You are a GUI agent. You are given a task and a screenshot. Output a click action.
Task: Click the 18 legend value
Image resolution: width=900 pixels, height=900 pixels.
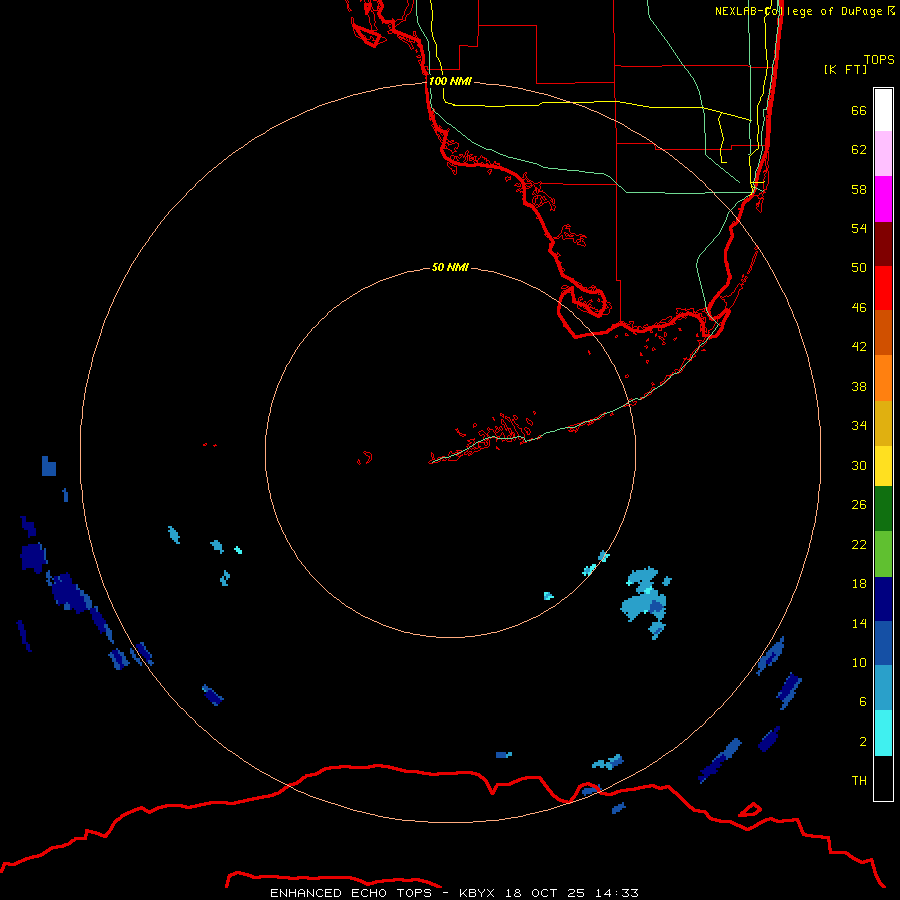(x=859, y=584)
